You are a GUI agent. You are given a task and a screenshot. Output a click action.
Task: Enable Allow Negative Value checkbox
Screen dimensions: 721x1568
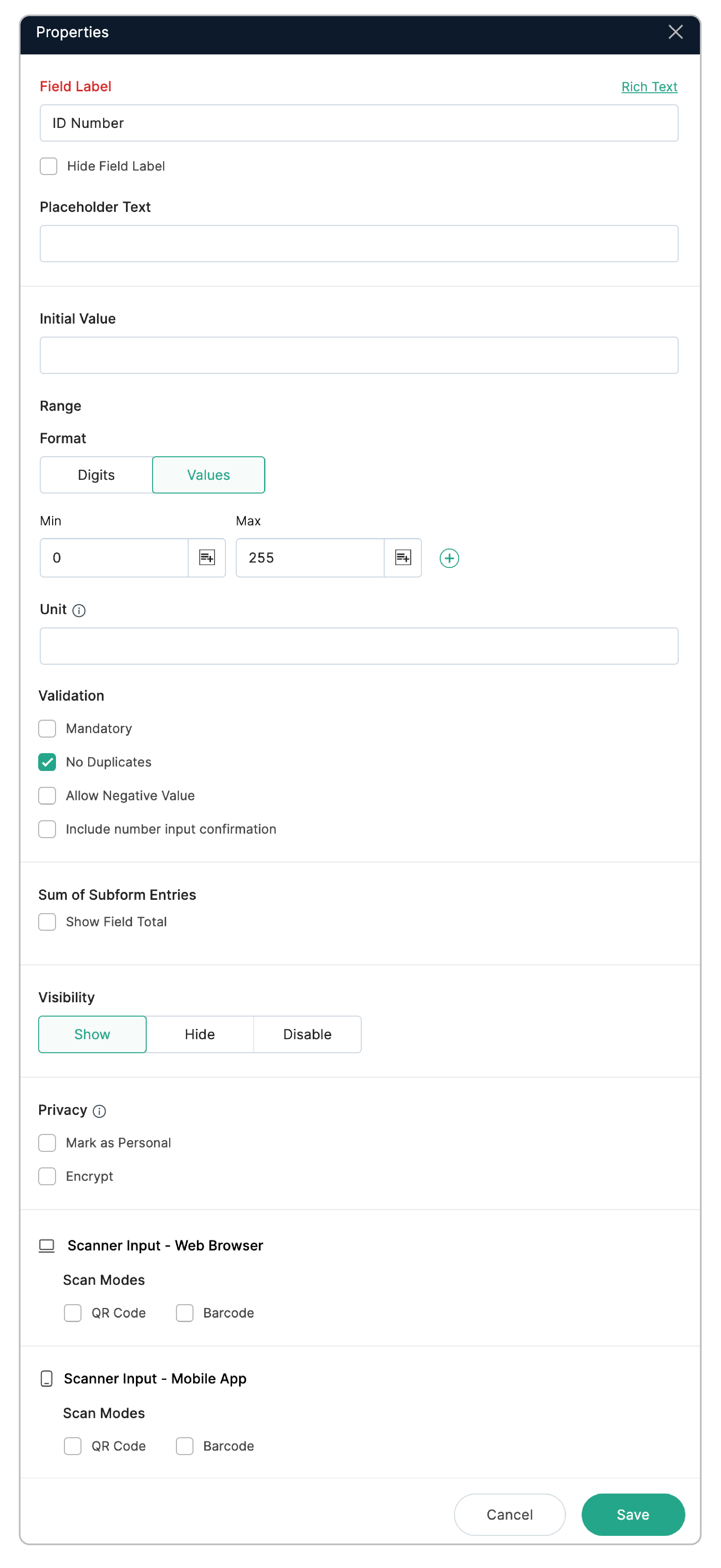pos(47,795)
